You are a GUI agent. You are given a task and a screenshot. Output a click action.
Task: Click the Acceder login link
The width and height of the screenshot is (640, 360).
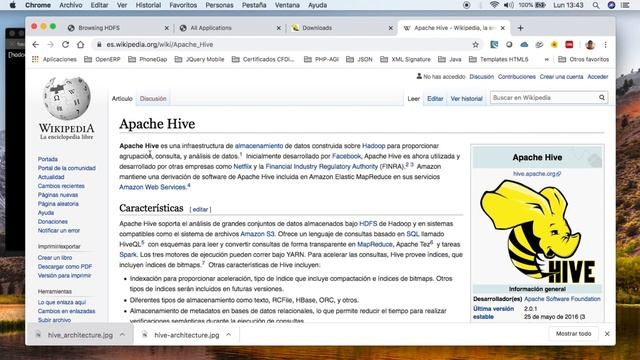pyautogui.click(x=598, y=76)
